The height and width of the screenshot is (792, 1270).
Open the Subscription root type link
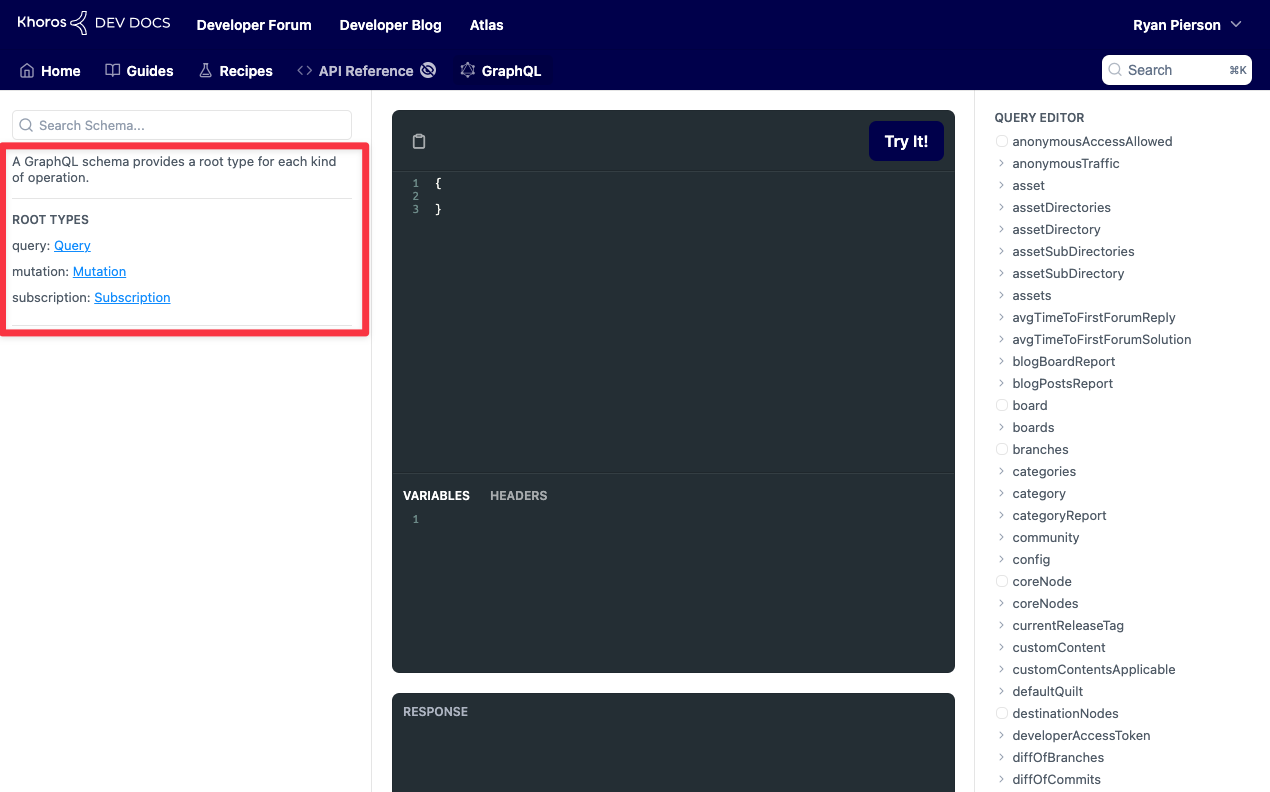(x=132, y=298)
